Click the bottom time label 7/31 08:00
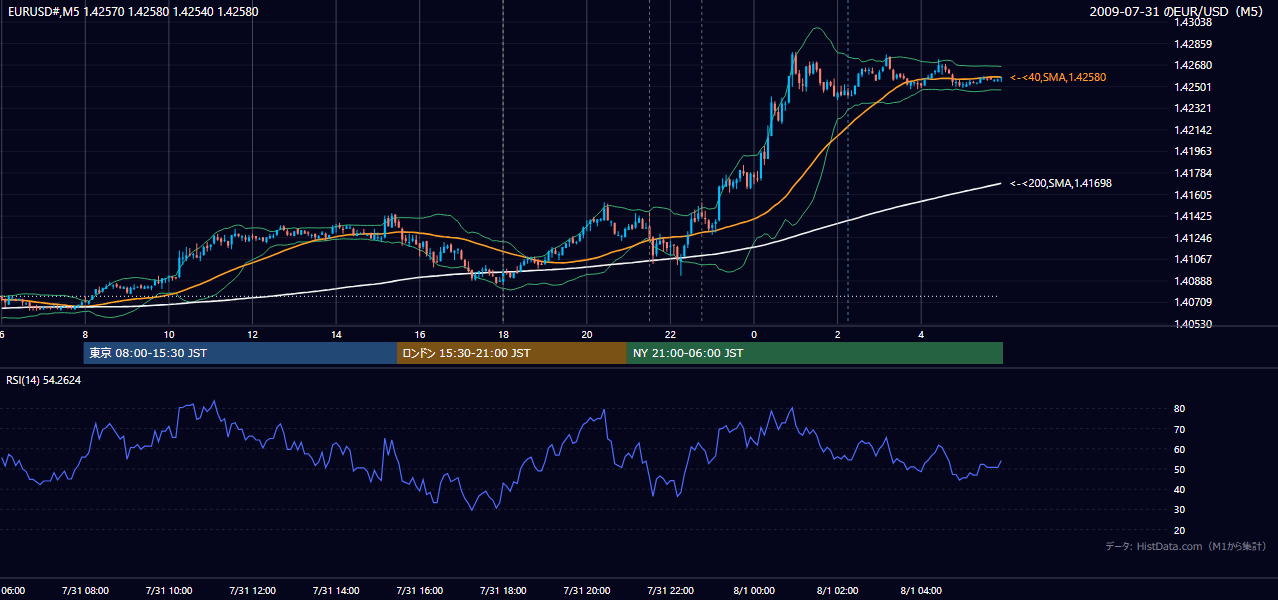 point(85,591)
